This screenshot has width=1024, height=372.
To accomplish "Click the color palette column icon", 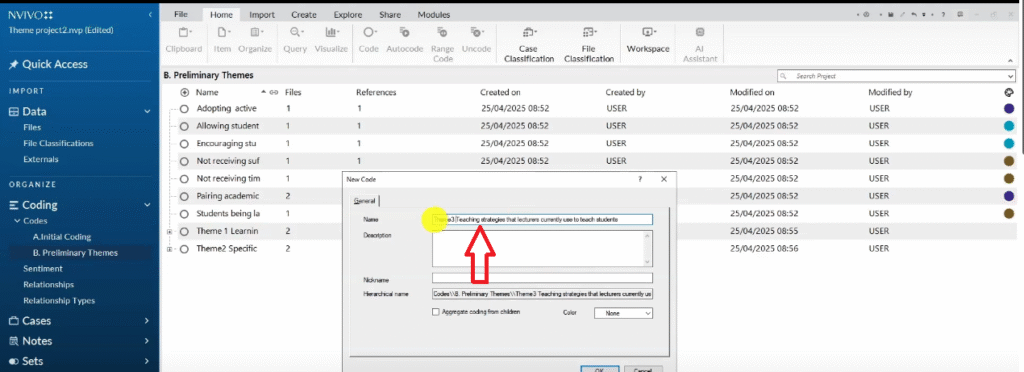I will point(1009,93).
